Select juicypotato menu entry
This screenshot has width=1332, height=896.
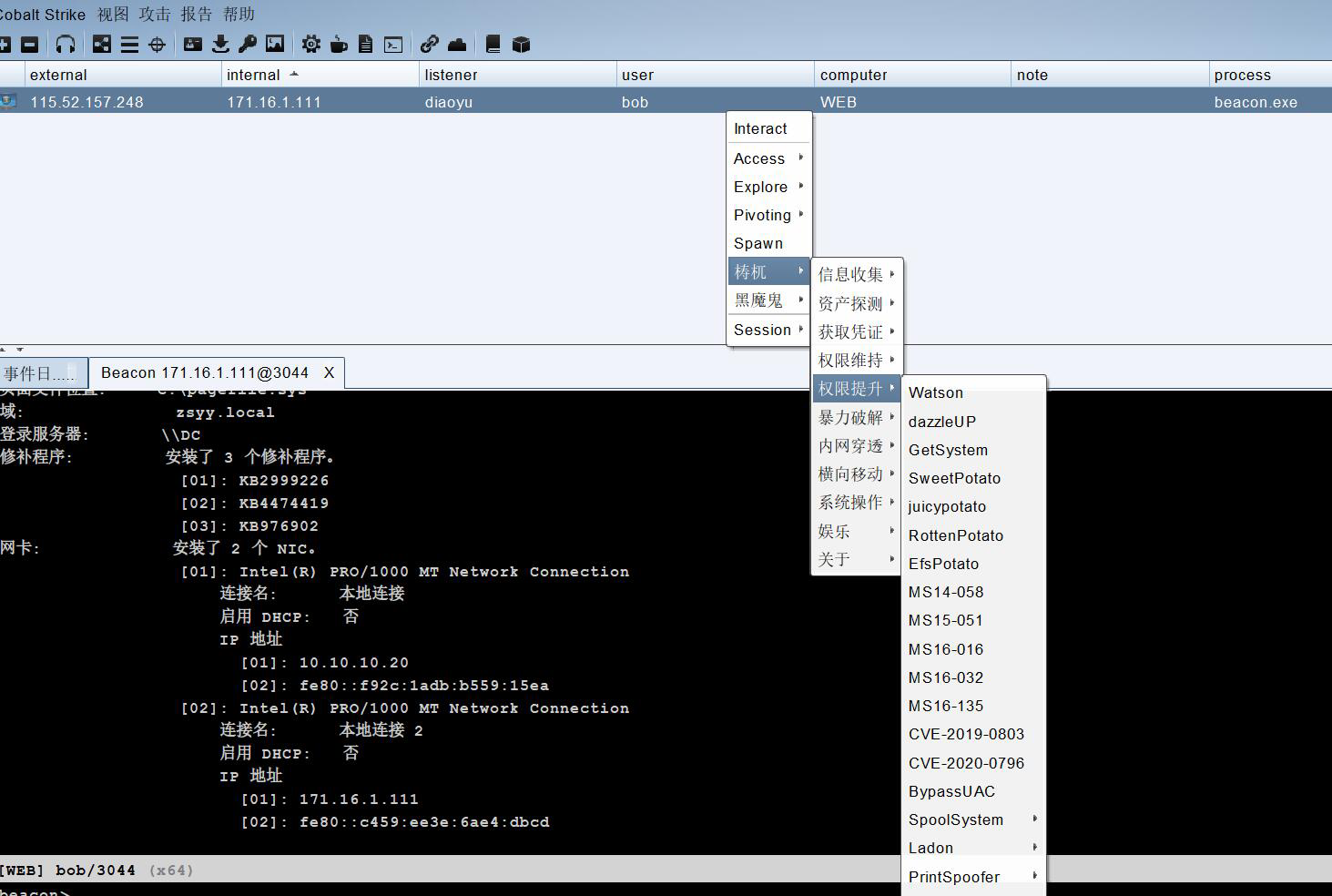coord(973,506)
